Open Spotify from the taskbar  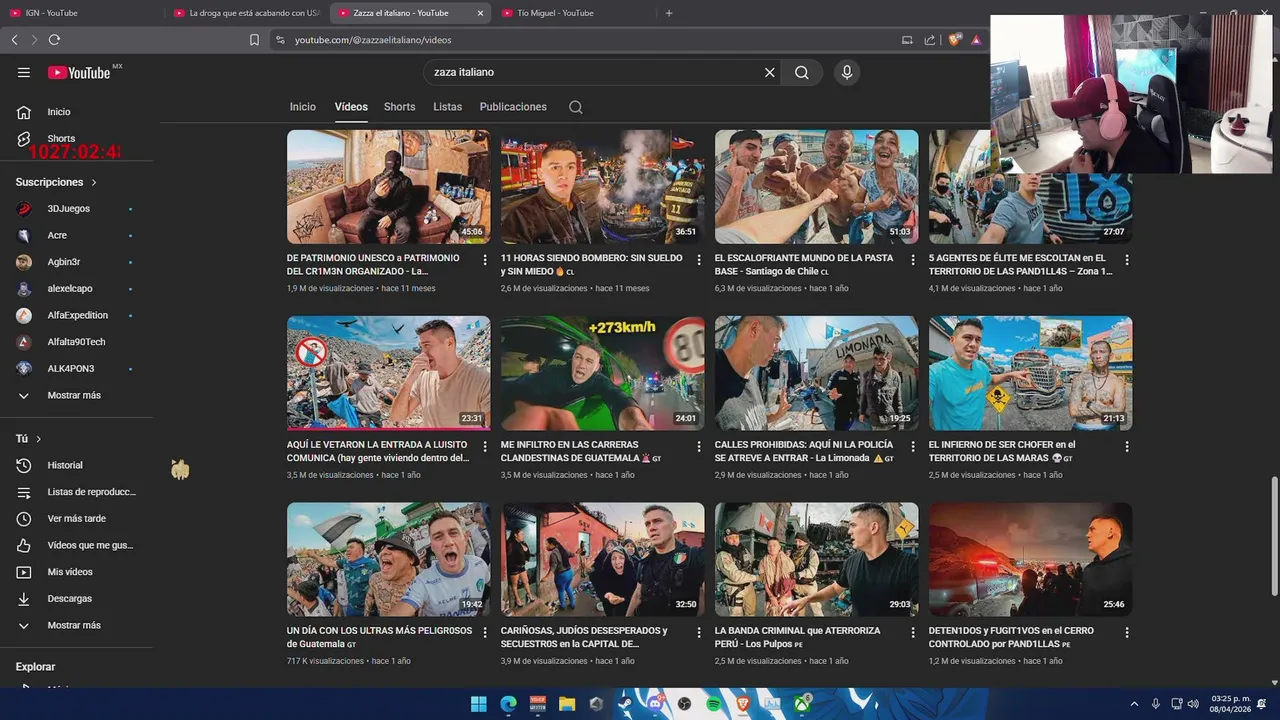pyautogui.click(x=714, y=704)
